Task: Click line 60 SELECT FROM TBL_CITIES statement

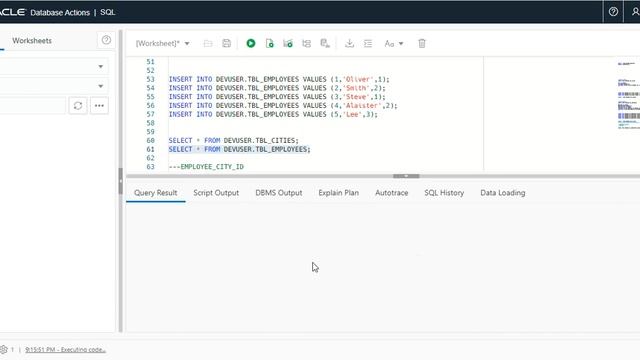Action: point(233,140)
